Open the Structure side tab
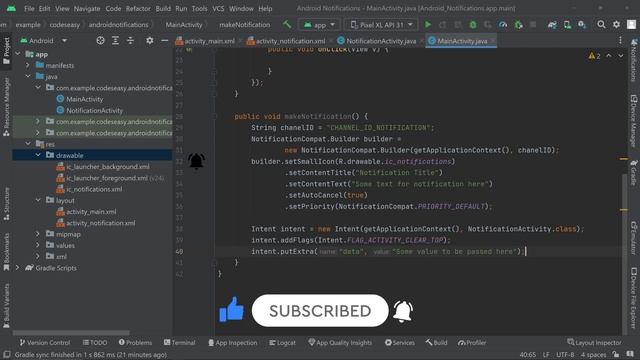Viewport: 640px width, 360px height. 6,203
